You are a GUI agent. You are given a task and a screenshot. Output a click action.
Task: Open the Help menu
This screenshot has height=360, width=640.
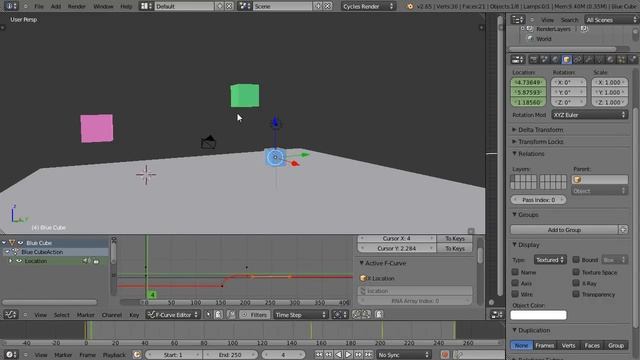126,6
